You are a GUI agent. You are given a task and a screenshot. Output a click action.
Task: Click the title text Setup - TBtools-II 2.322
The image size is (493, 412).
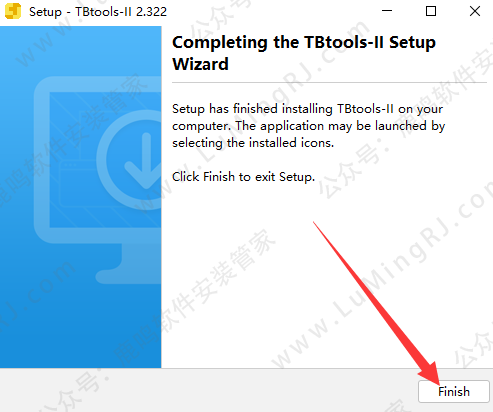(x=98, y=12)
